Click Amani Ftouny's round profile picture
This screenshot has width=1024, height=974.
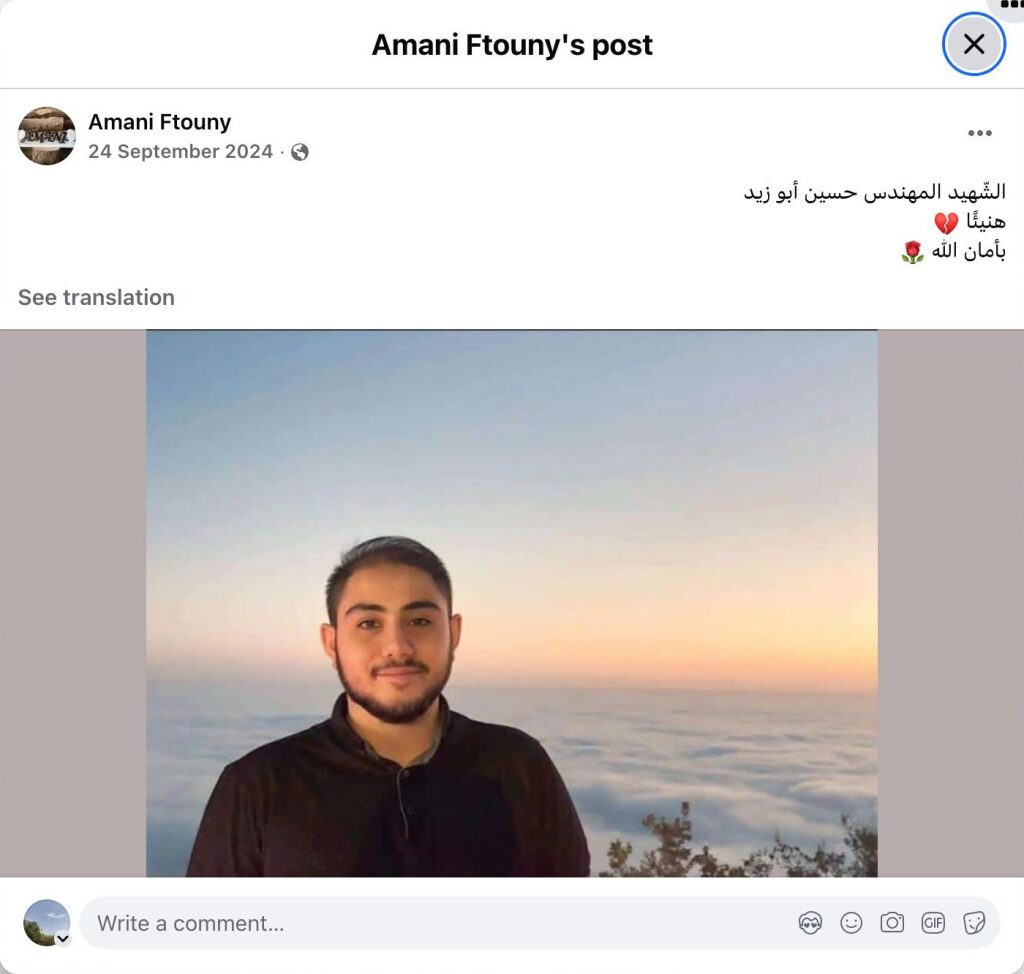click(46, 136)
